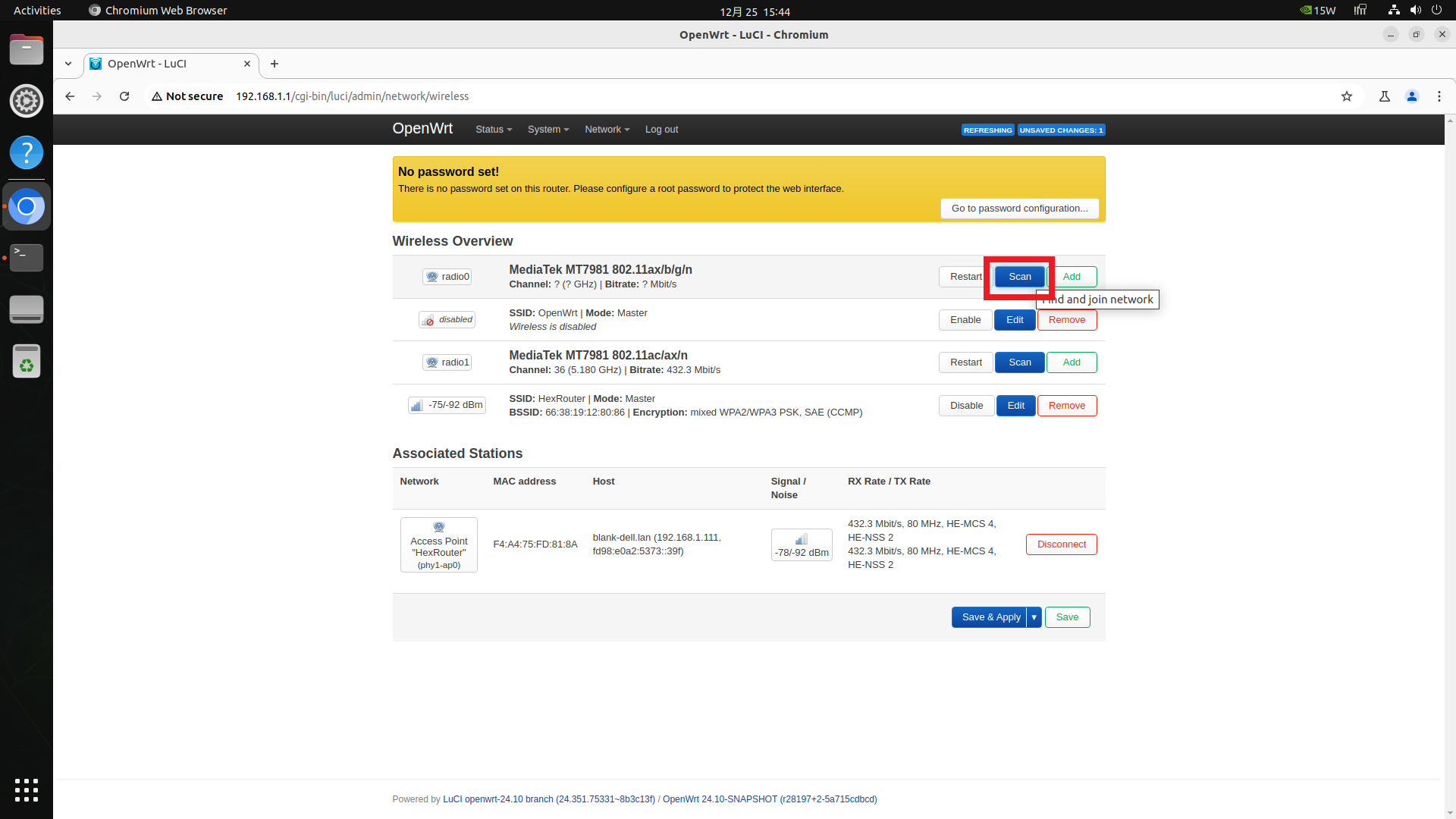Enable the disabled OpenWrt wireless network
Viewport: 1456px width, 819px height.
965,320
